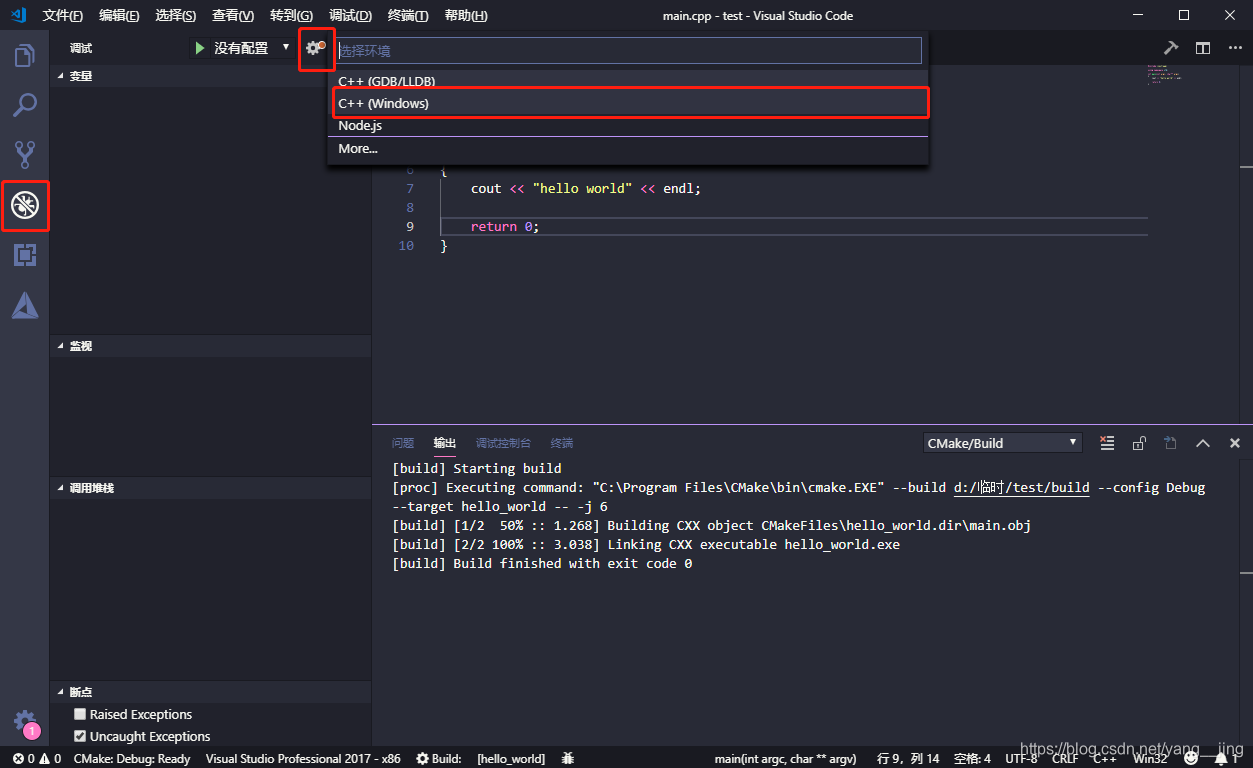Open the CMake triangle view in activity bar

click(25, 305)
